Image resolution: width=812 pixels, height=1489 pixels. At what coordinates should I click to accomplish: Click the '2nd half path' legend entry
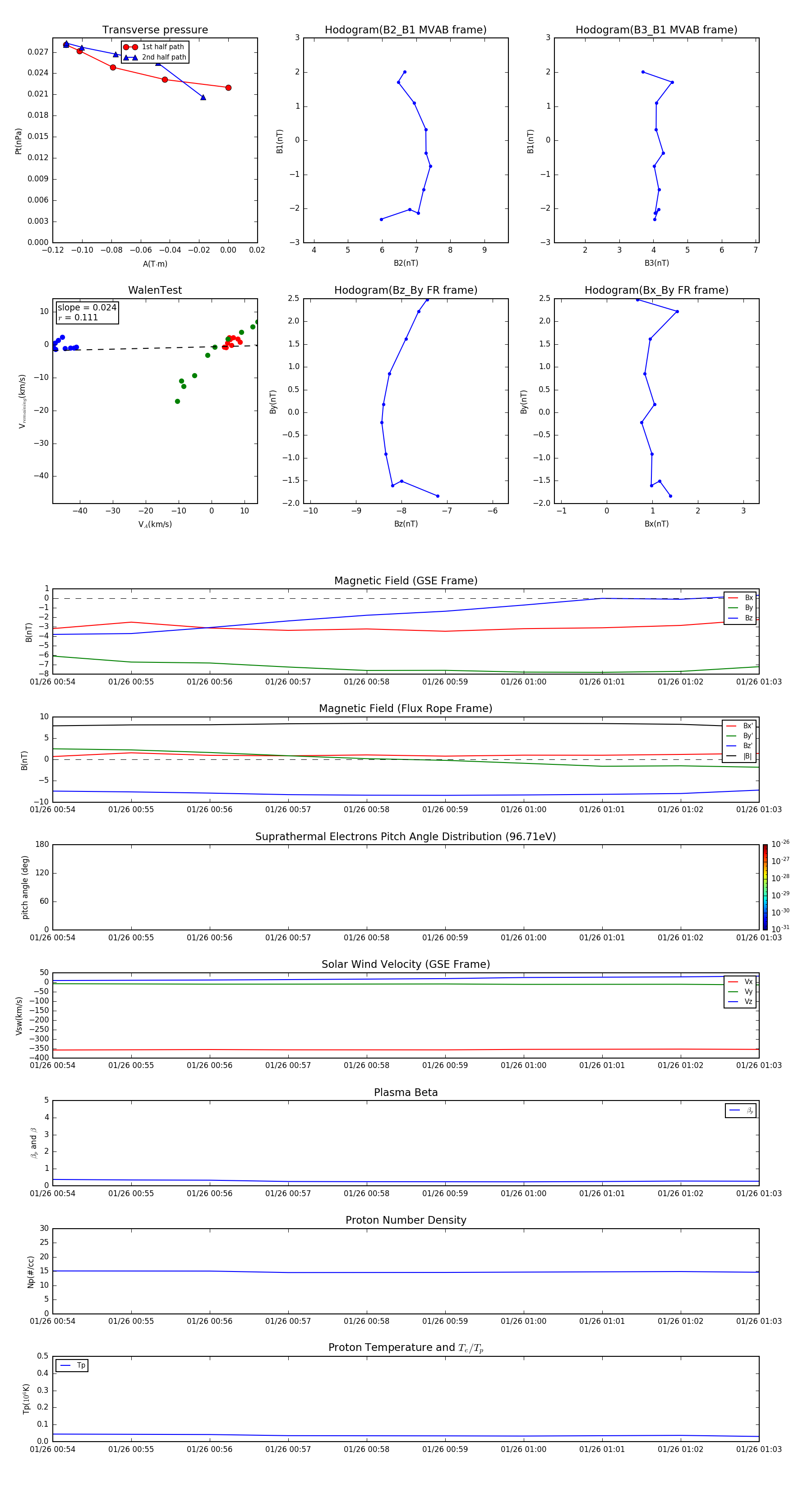click(155, 57)
